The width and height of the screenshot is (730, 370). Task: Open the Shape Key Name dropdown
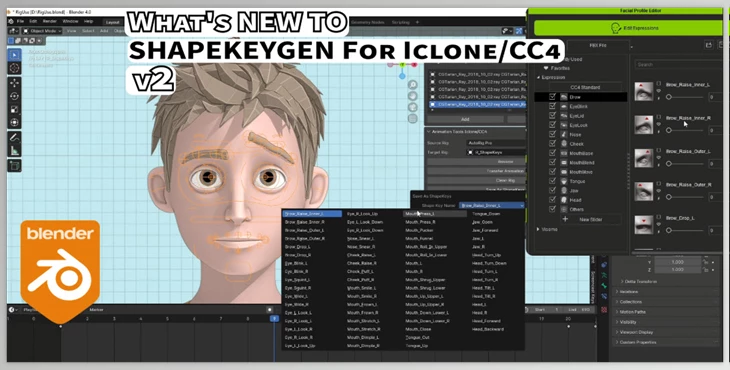pos(492,205)
